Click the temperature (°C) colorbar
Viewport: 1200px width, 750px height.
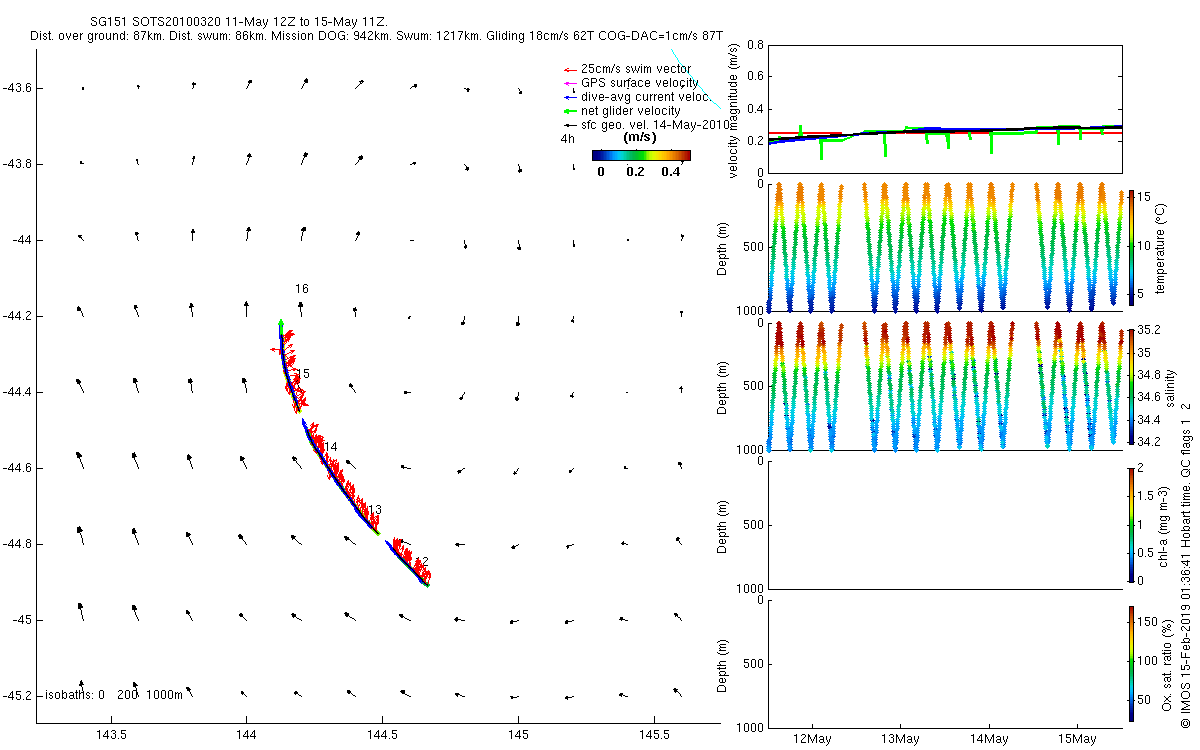tap(1131, 246)
